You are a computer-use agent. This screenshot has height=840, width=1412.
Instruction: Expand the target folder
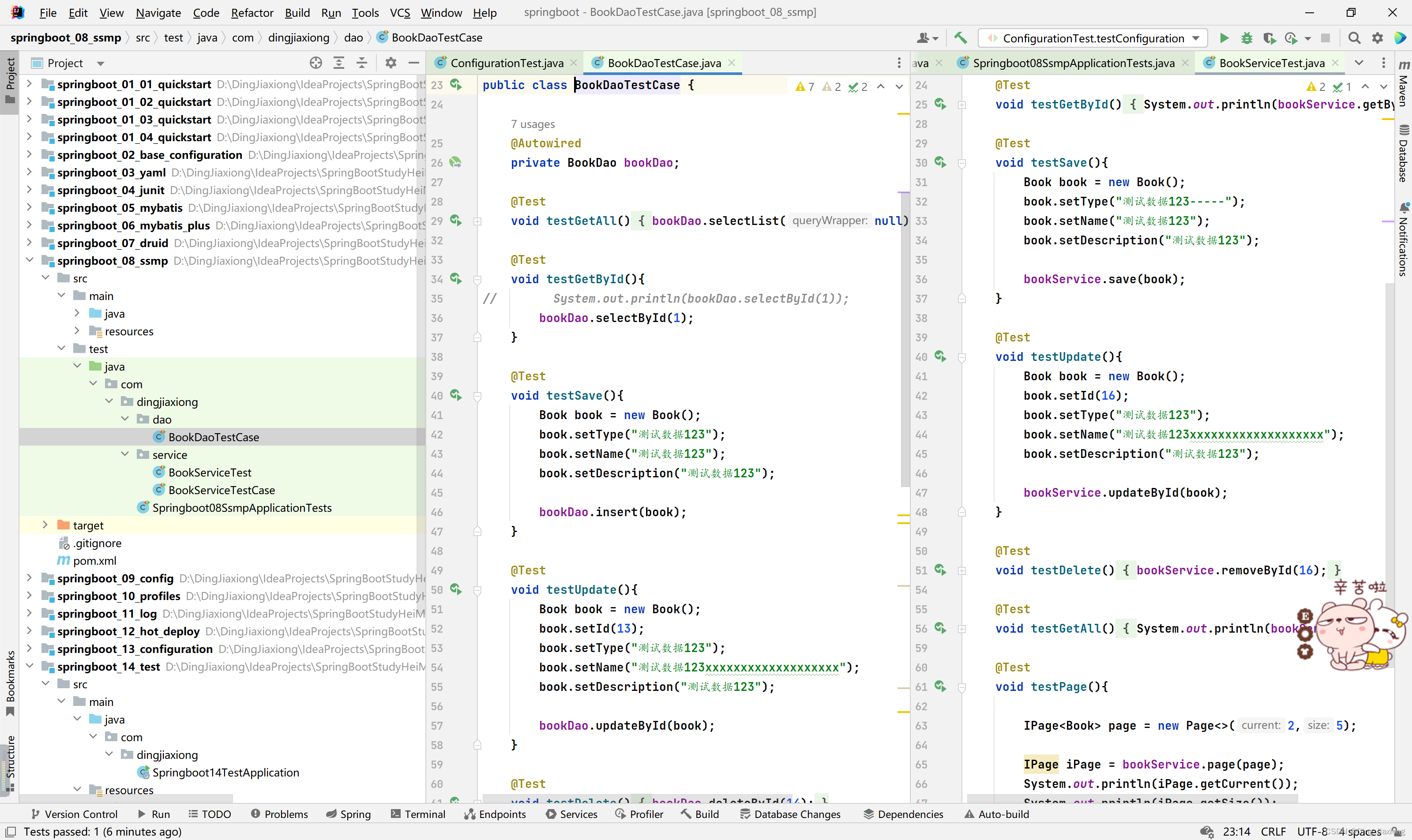point(45,525)
